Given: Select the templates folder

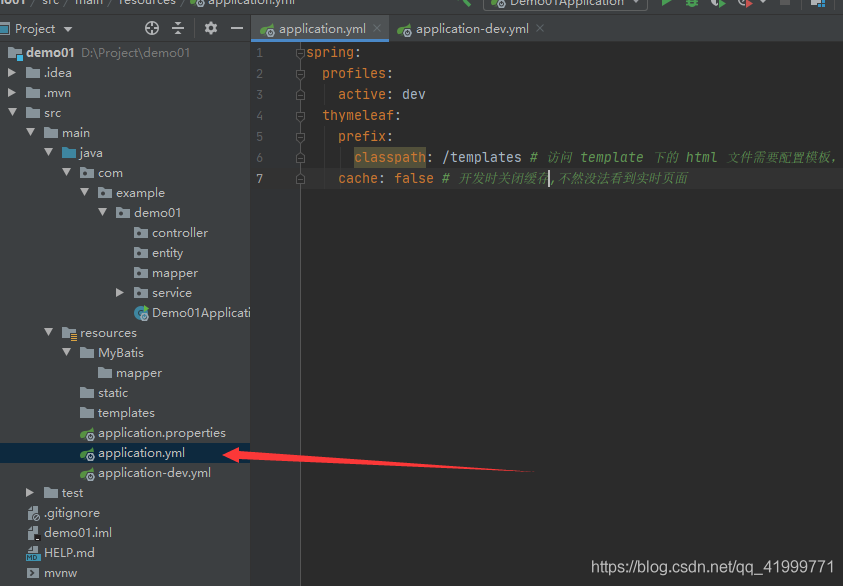Looking at the screenshot, I should pos(126,413).
